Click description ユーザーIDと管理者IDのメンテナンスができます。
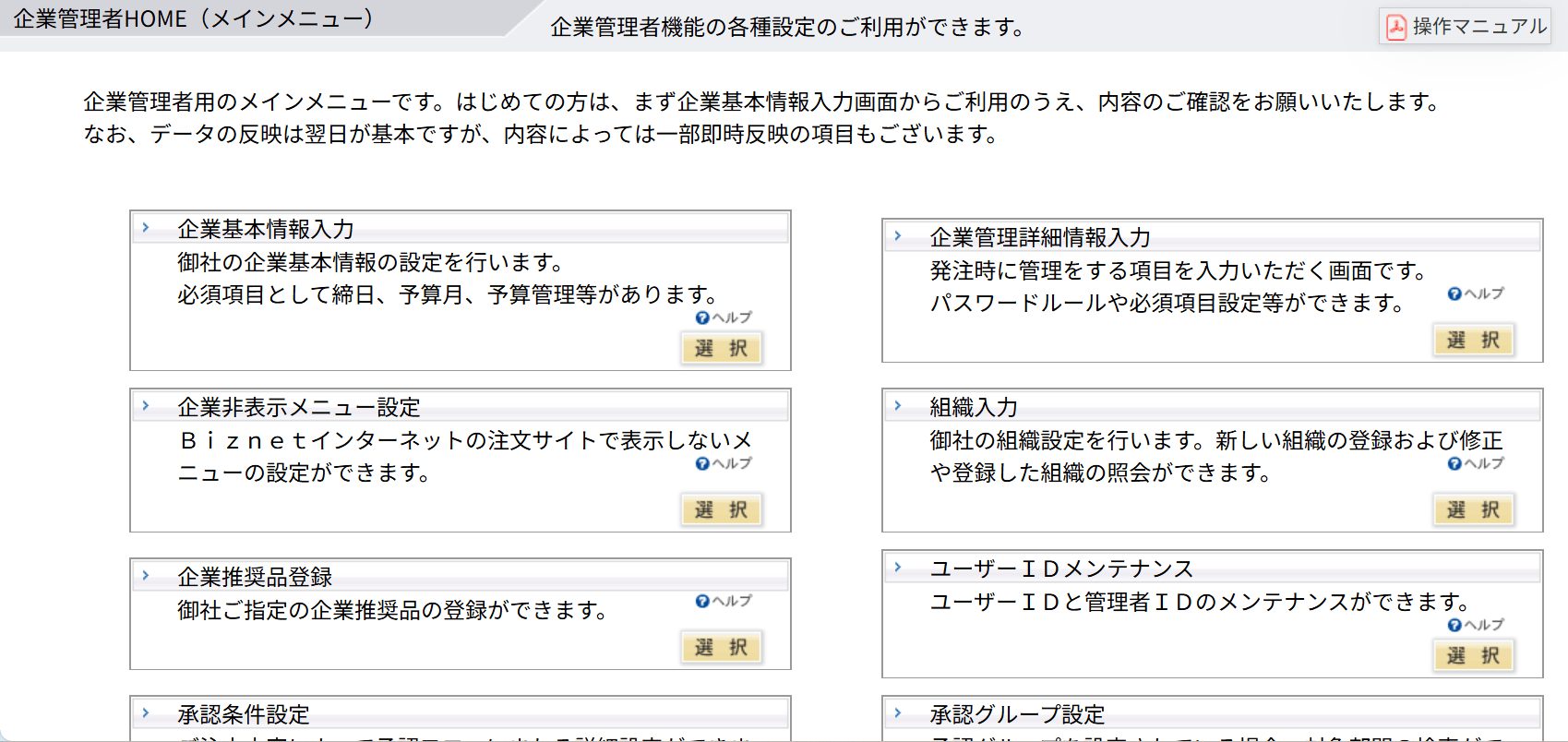 (x=1201, y=602)
